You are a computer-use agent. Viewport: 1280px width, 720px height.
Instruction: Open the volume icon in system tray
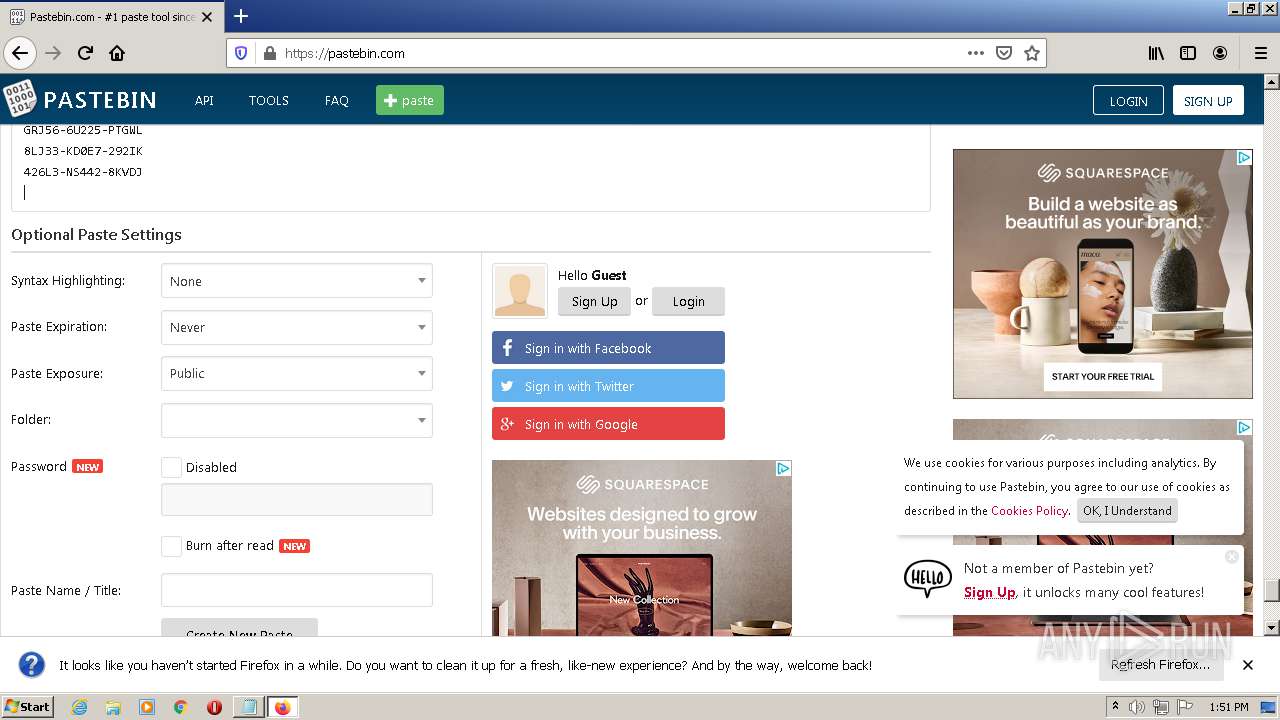[x=1137, y=707]
